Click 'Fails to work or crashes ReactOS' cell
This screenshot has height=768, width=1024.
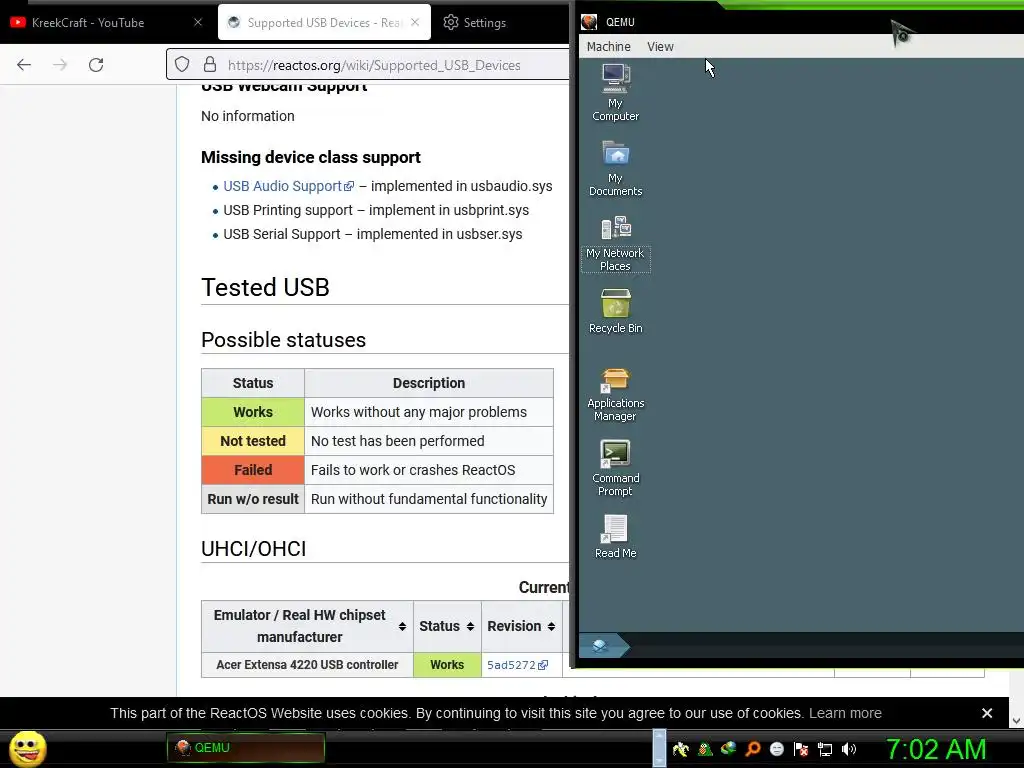[x=428, y=470]
